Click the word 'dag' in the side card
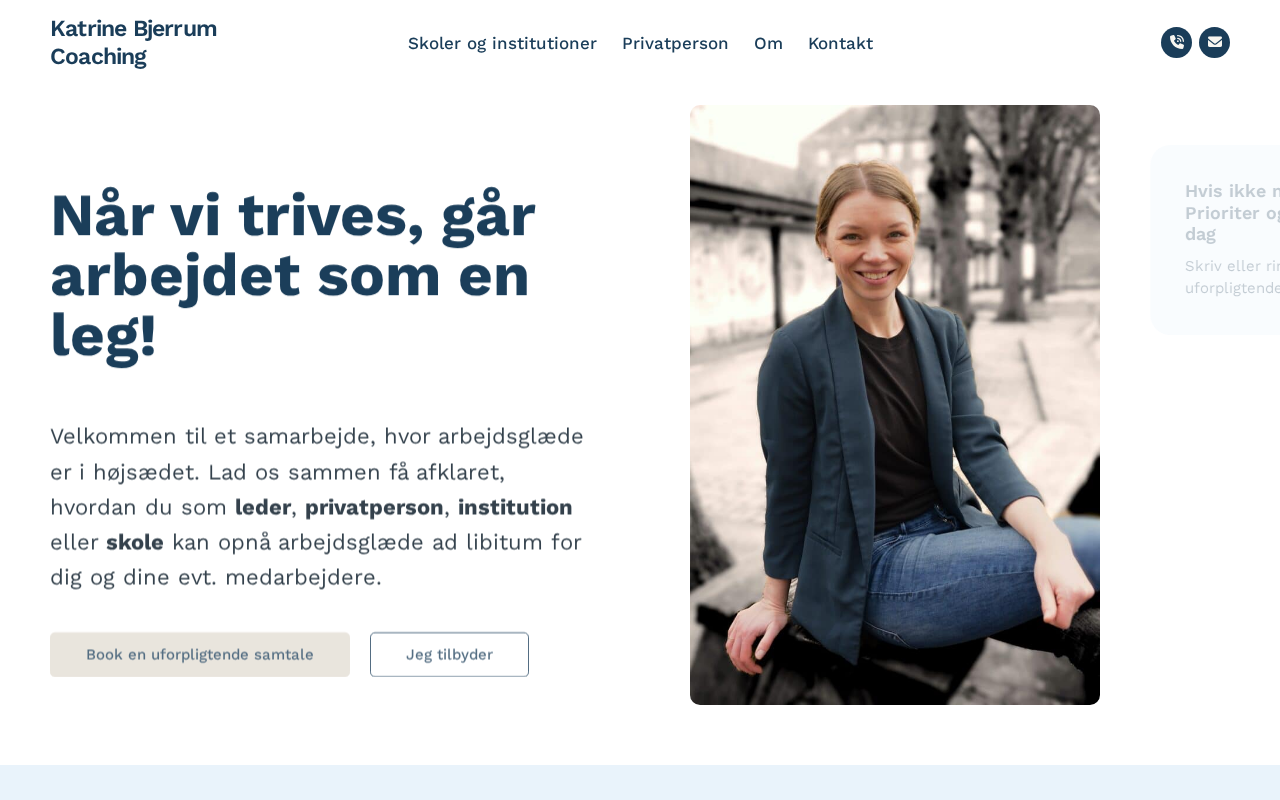Image resolution: width=1280 pixels, height=800 pixels. coord(1200,234)
